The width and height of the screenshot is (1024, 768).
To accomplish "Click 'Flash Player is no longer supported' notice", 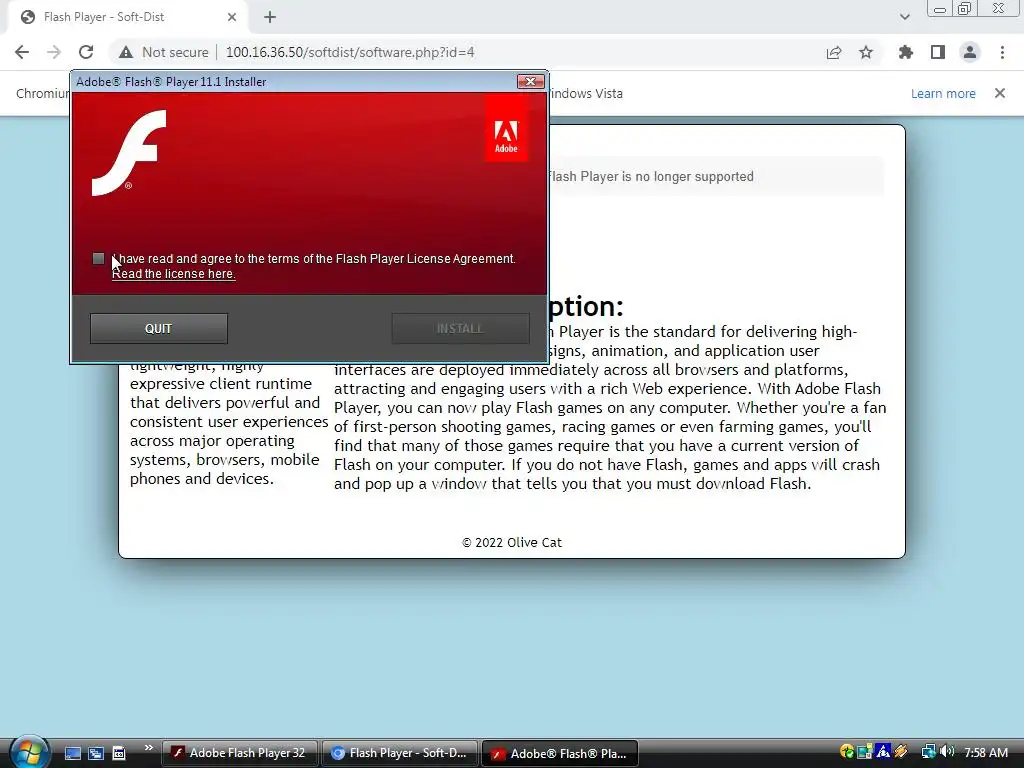I will [x=650, y=176].
